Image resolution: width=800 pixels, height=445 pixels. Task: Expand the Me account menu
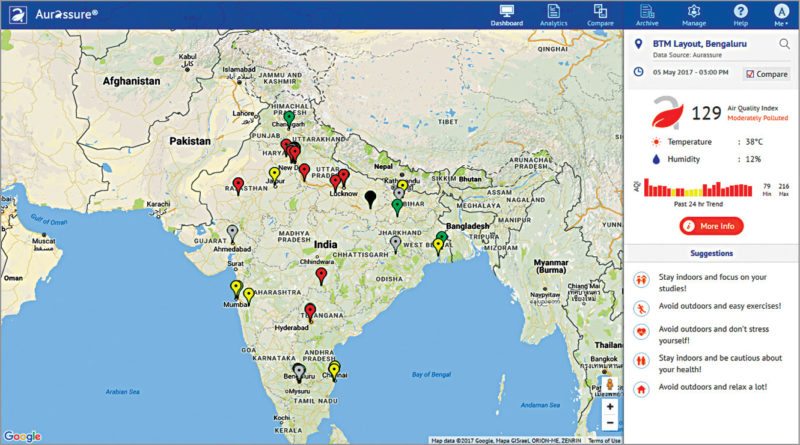pyautogui.click(x=780, y=14)
